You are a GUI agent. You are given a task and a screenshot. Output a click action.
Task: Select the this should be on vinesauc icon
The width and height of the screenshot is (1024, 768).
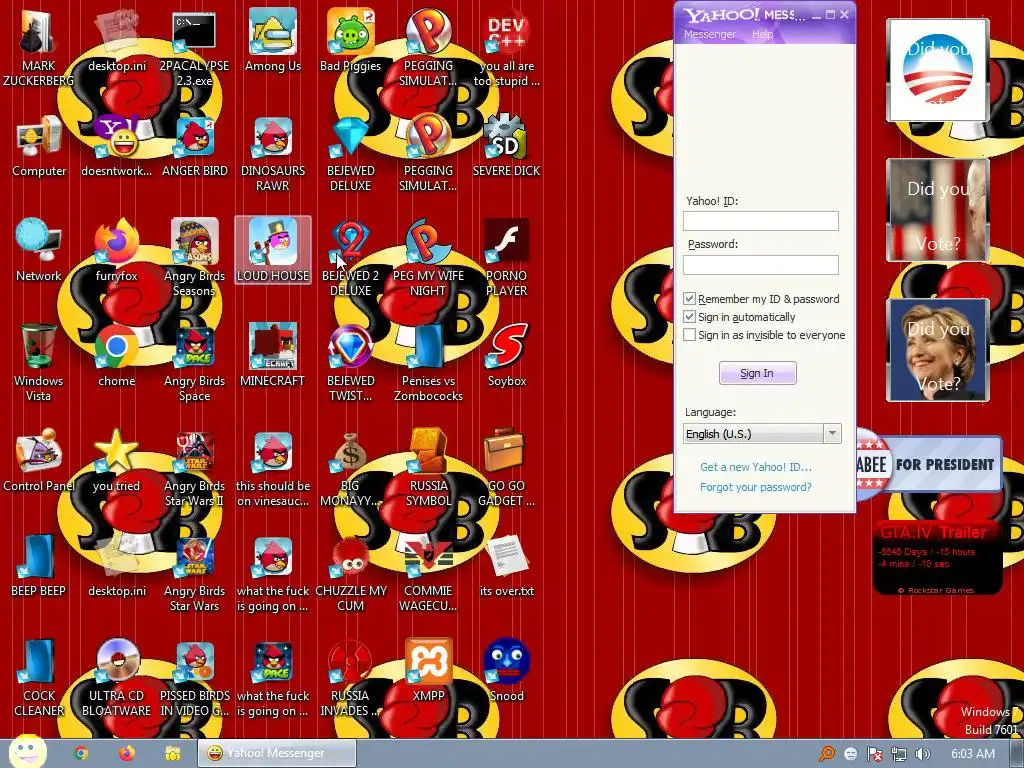point(273,468)
